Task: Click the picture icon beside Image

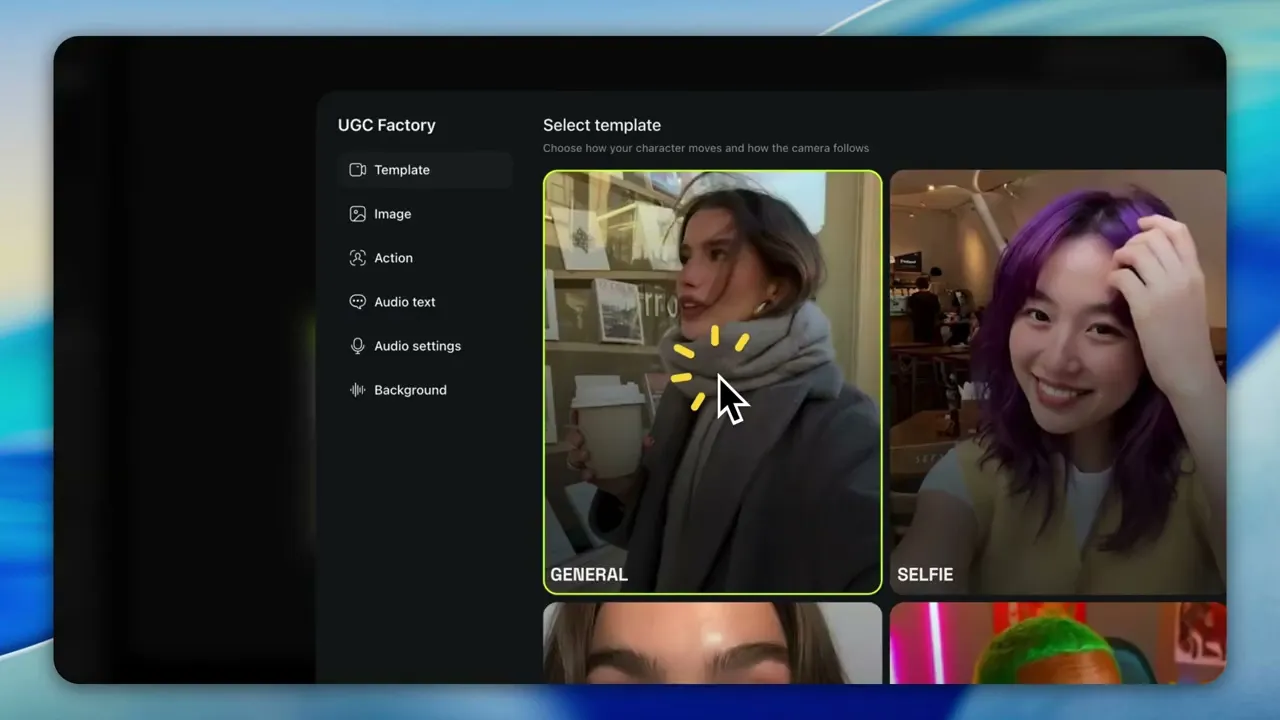Action: 357,214
